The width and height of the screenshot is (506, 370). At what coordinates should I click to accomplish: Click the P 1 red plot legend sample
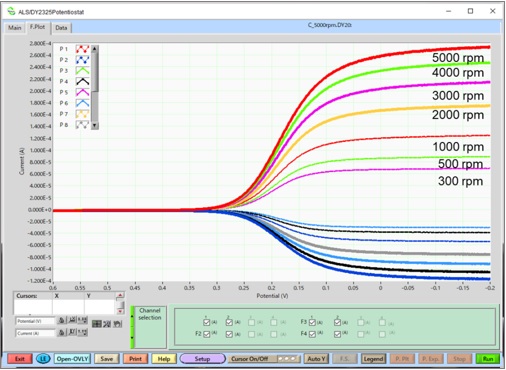[82, 49]
